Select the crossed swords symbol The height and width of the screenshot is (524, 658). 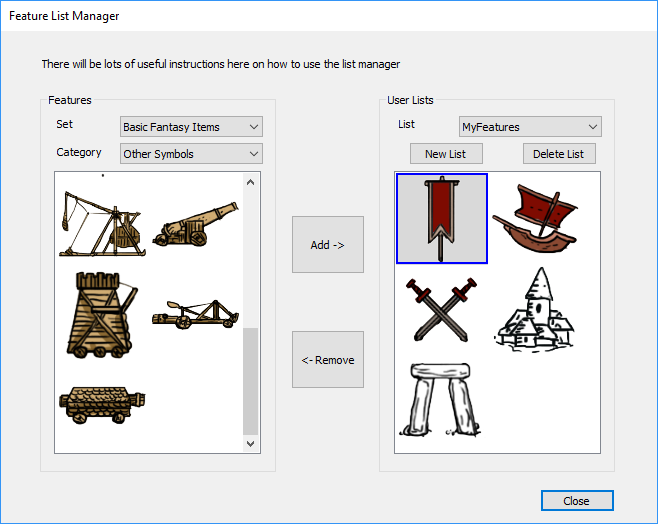click(441, 309)
